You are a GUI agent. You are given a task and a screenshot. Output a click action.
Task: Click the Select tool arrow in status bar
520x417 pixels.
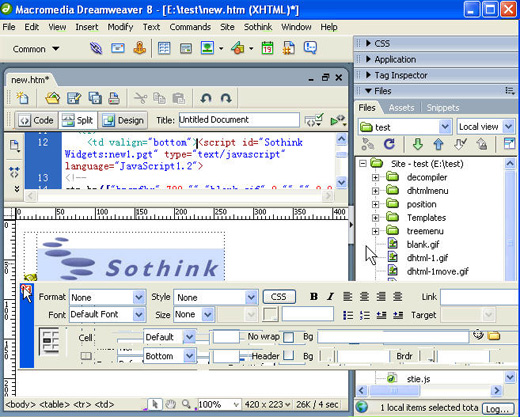[x=155, y=404]
